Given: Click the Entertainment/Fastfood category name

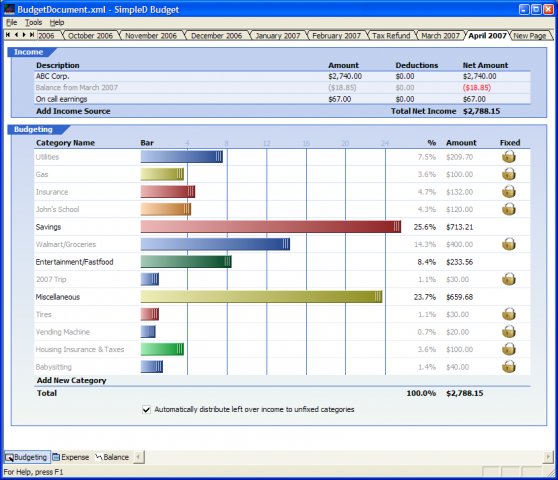Looking at the screenshot, I should [74, 262].
